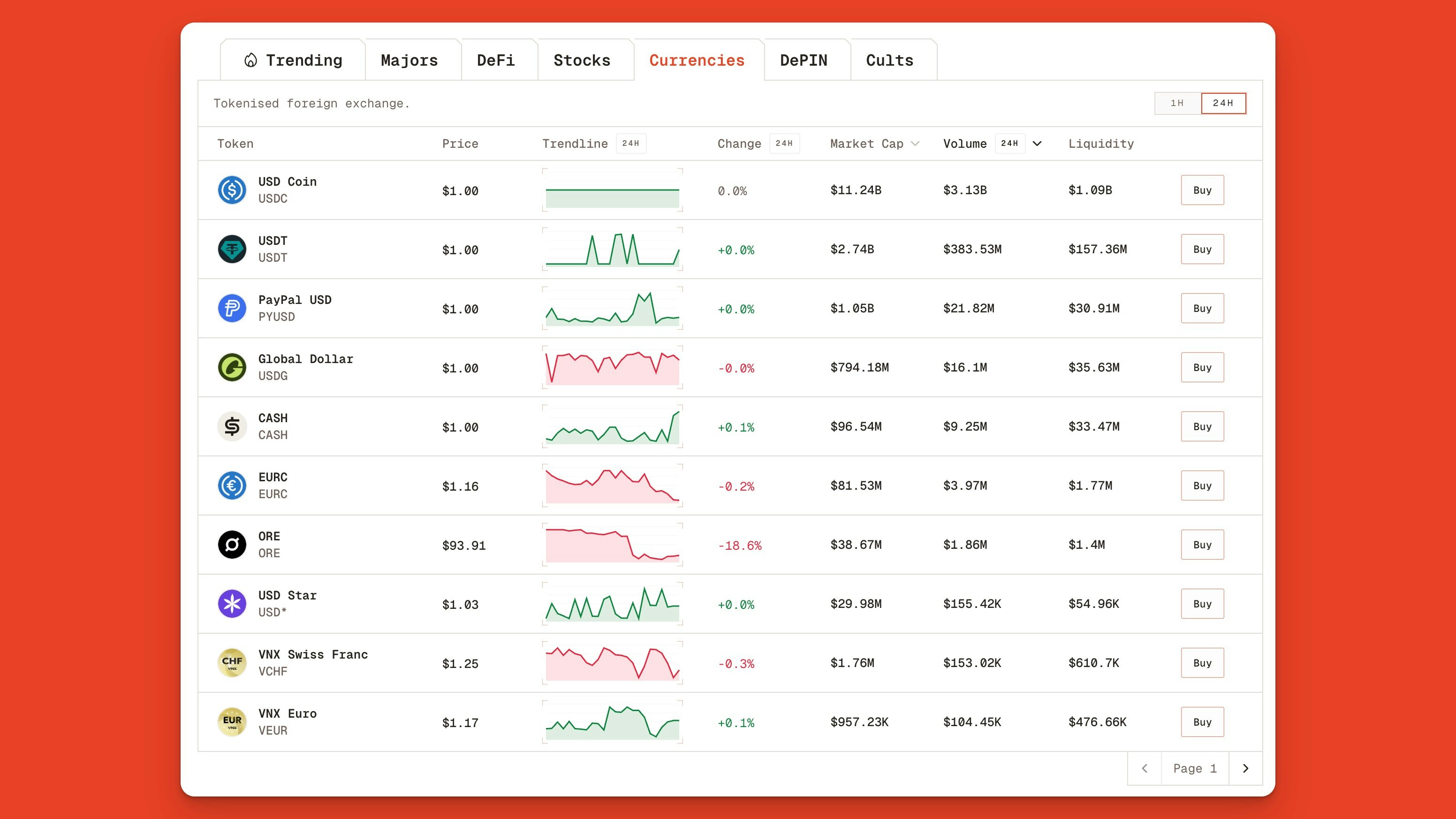The width and height of the screenshot is (1456, 819).
Task: Select the ORE token logo
Action: click(232, 544)
